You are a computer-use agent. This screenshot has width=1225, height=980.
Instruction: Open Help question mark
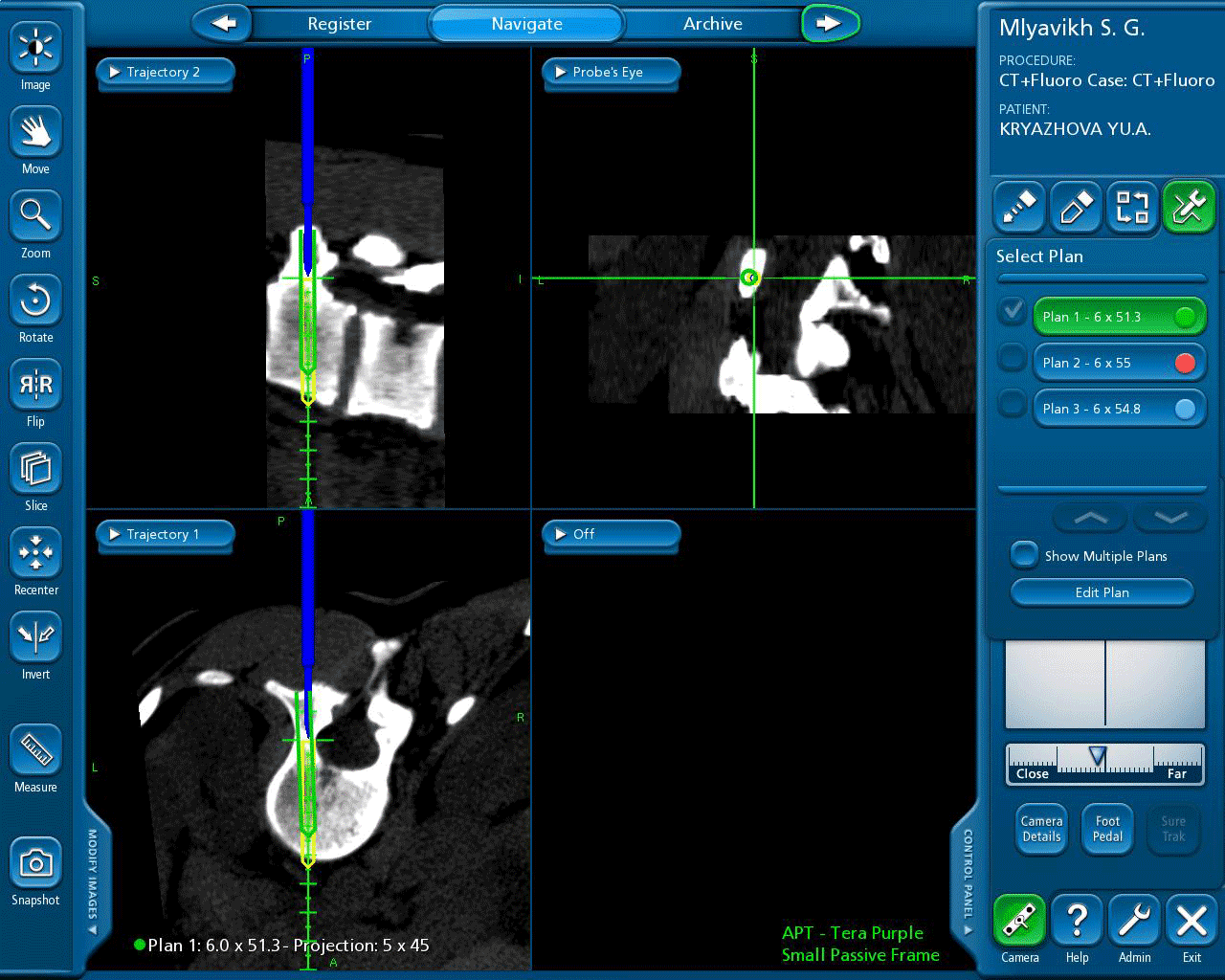[1077, 921]
